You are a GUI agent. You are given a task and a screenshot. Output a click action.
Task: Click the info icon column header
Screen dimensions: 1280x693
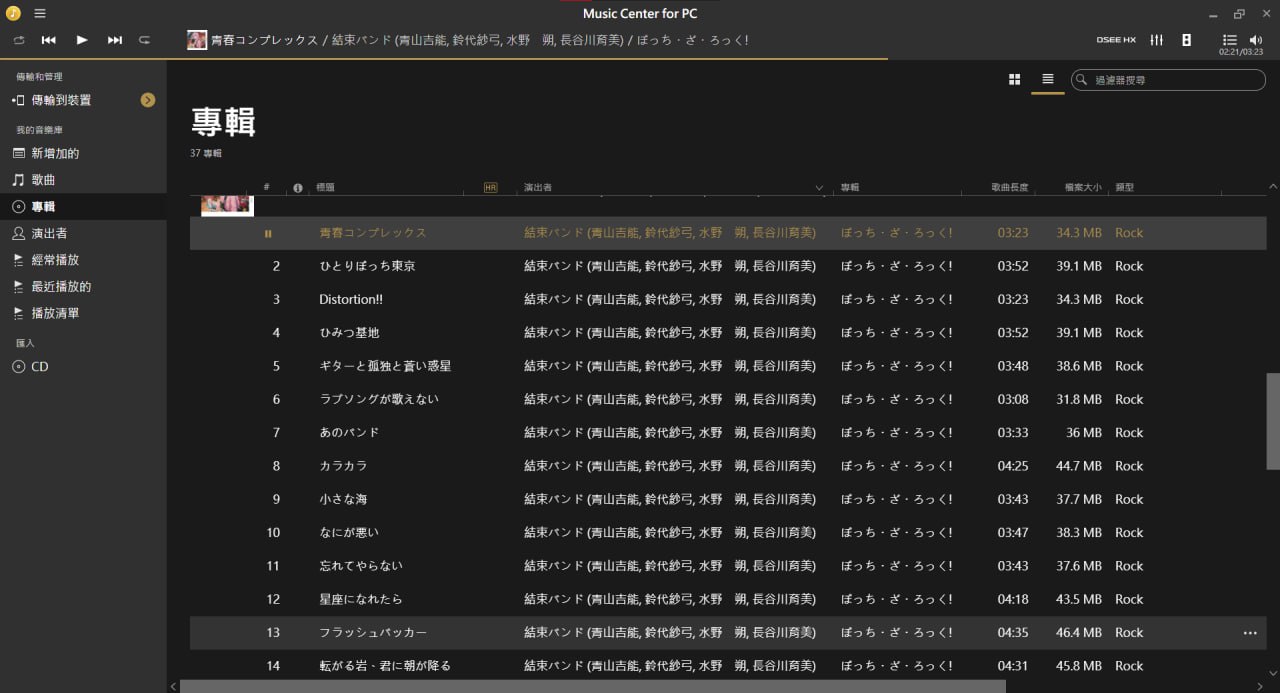(x=298, y=187)
